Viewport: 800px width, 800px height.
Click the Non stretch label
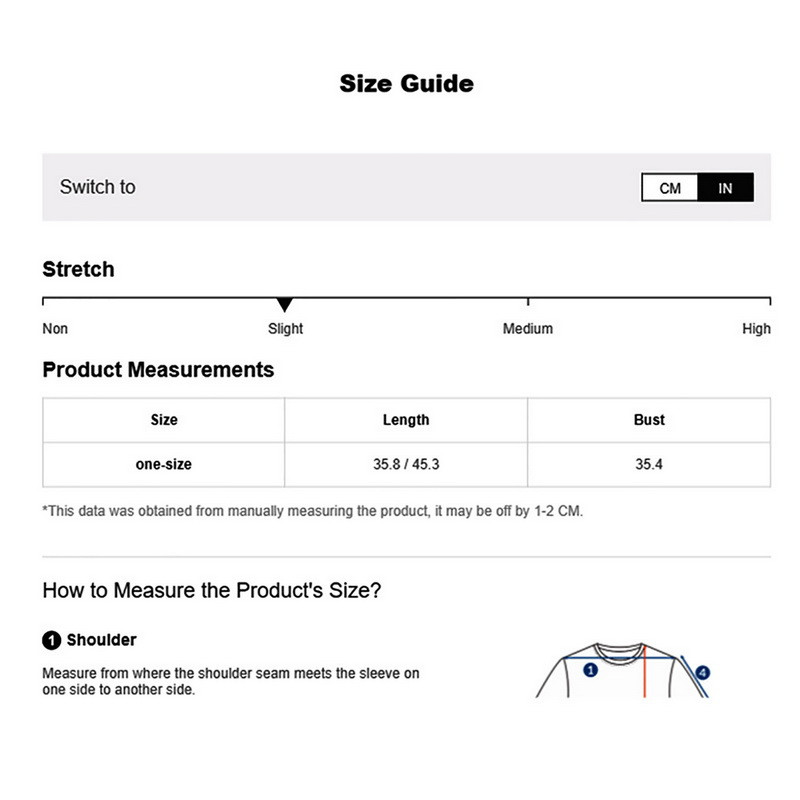pyautogui.click(x=55, y=329)
